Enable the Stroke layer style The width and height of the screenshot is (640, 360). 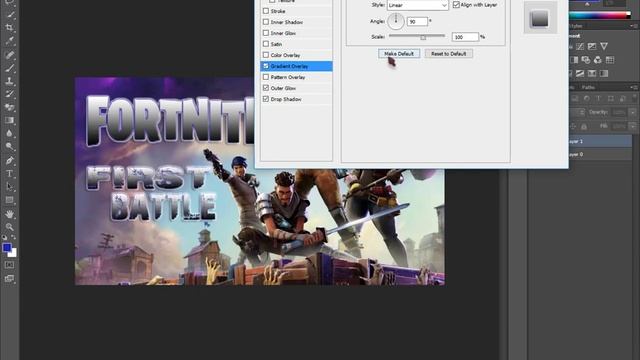[x=266, y=11]
